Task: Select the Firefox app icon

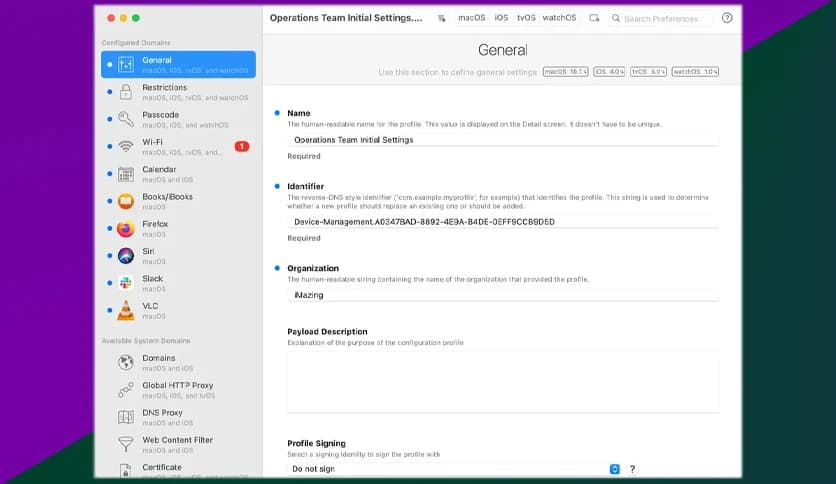Action: [x=126, y=229]
